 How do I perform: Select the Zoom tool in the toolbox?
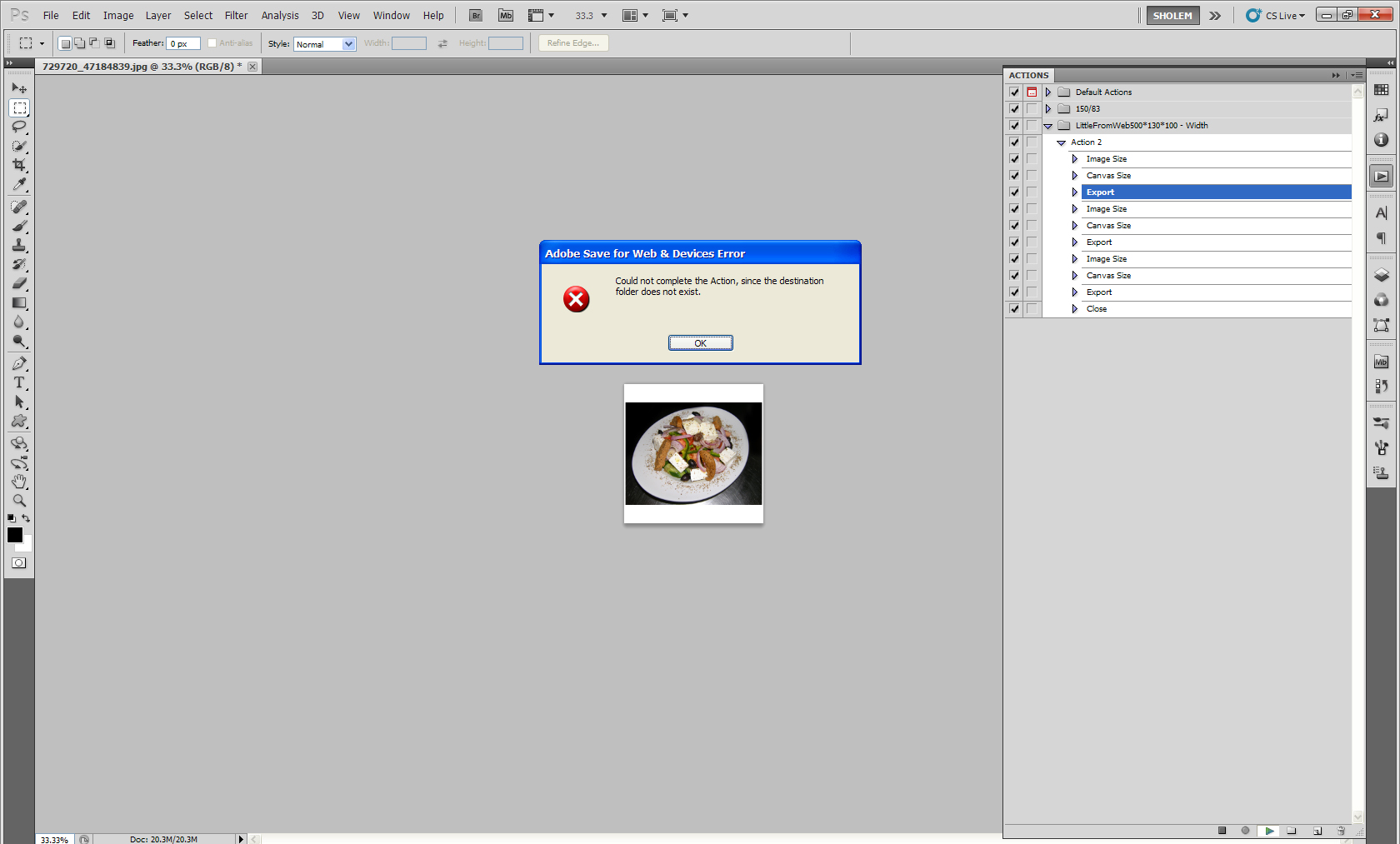pos(19,501)
